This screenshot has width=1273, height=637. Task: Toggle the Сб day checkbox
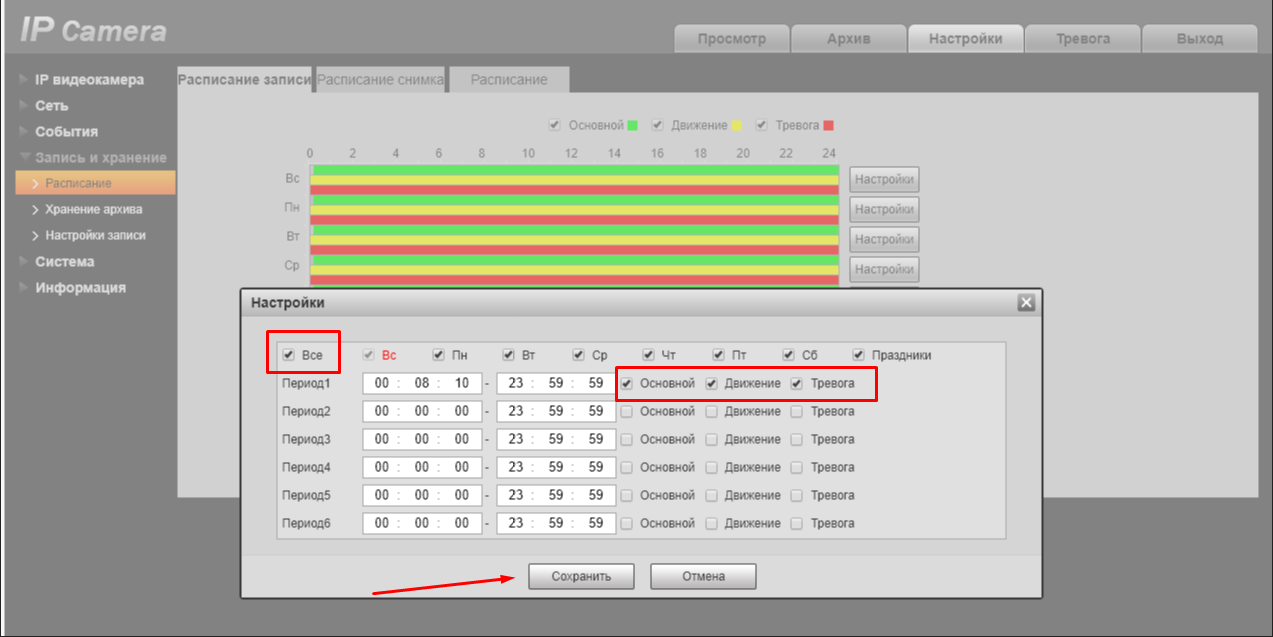[788, 355]
